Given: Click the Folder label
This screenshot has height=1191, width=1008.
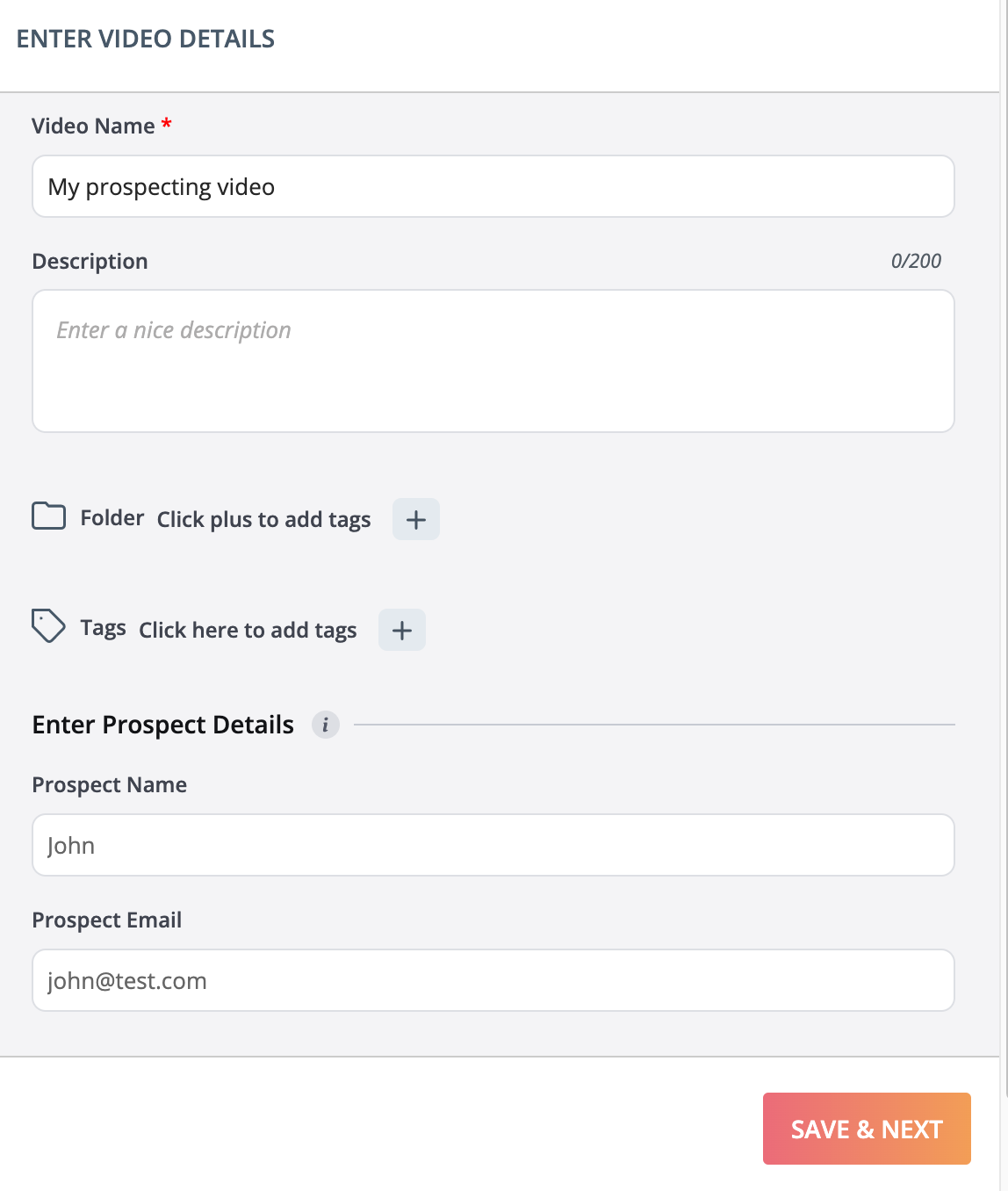Looking at the screenshot, I should 112,518.
